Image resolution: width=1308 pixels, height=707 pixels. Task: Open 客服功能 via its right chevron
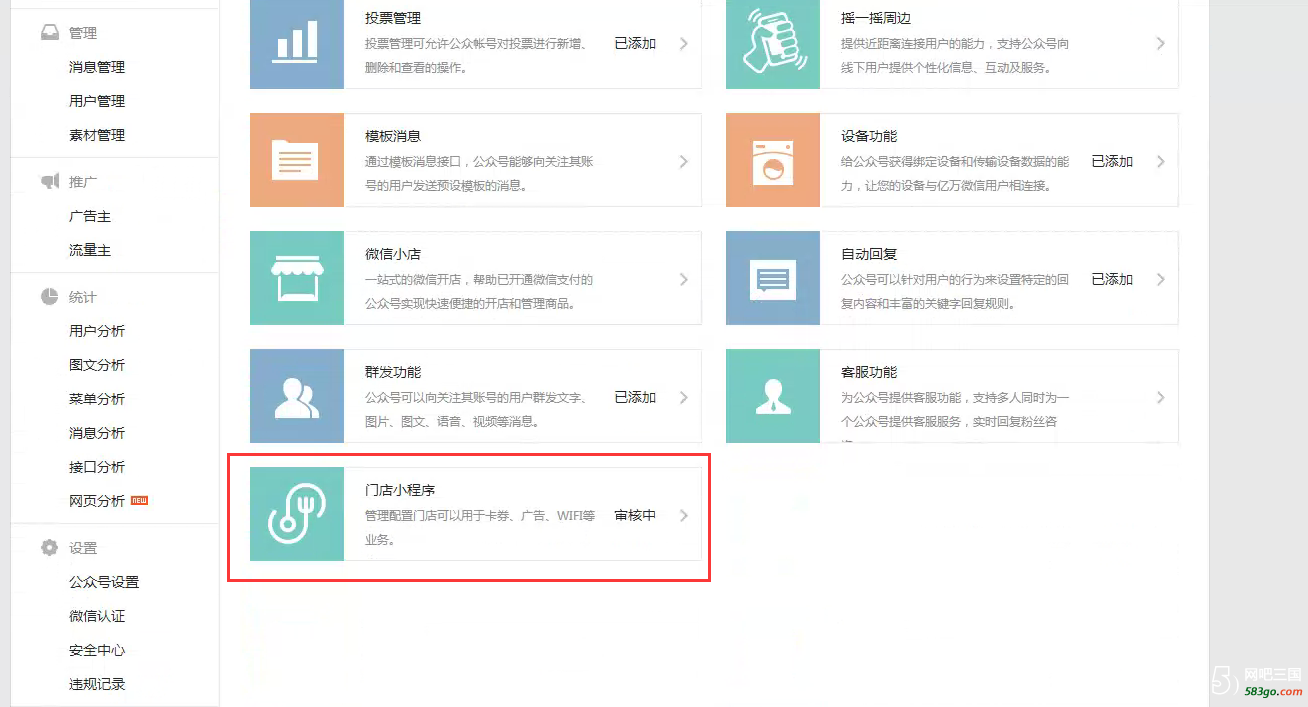(1160, 398)
